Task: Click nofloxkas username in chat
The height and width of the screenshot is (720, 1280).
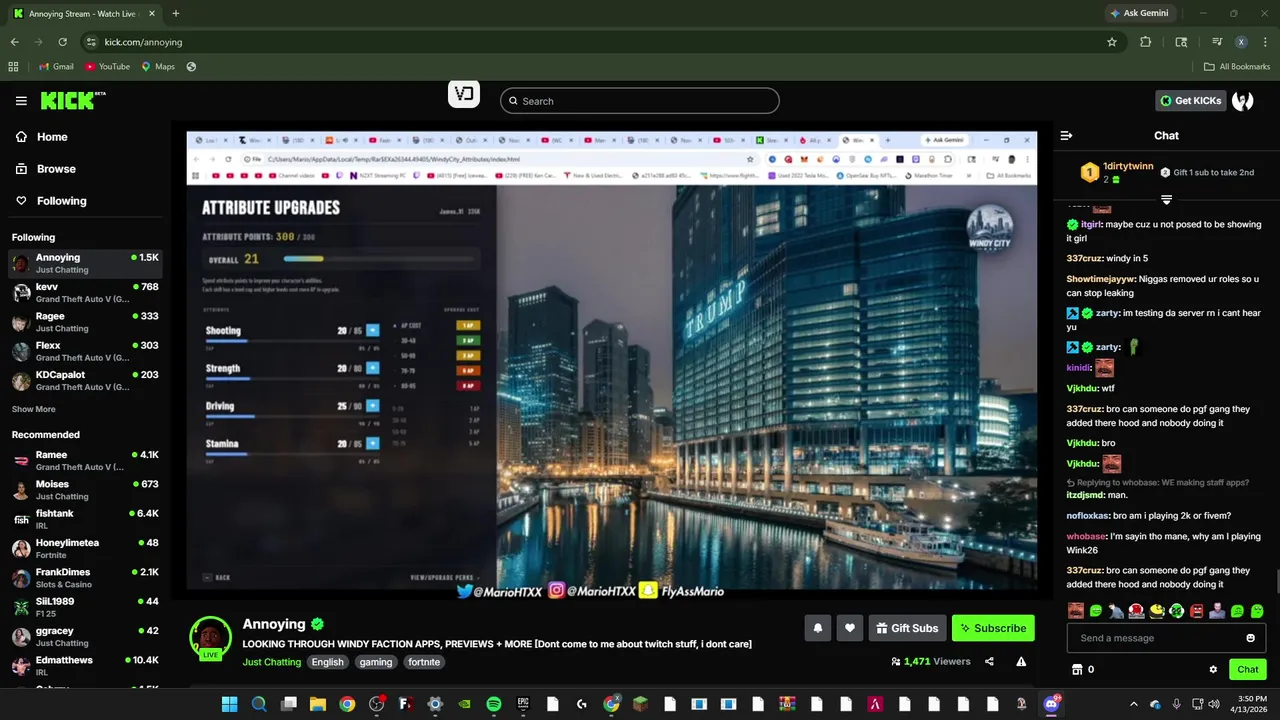Action: (1088, 516)
